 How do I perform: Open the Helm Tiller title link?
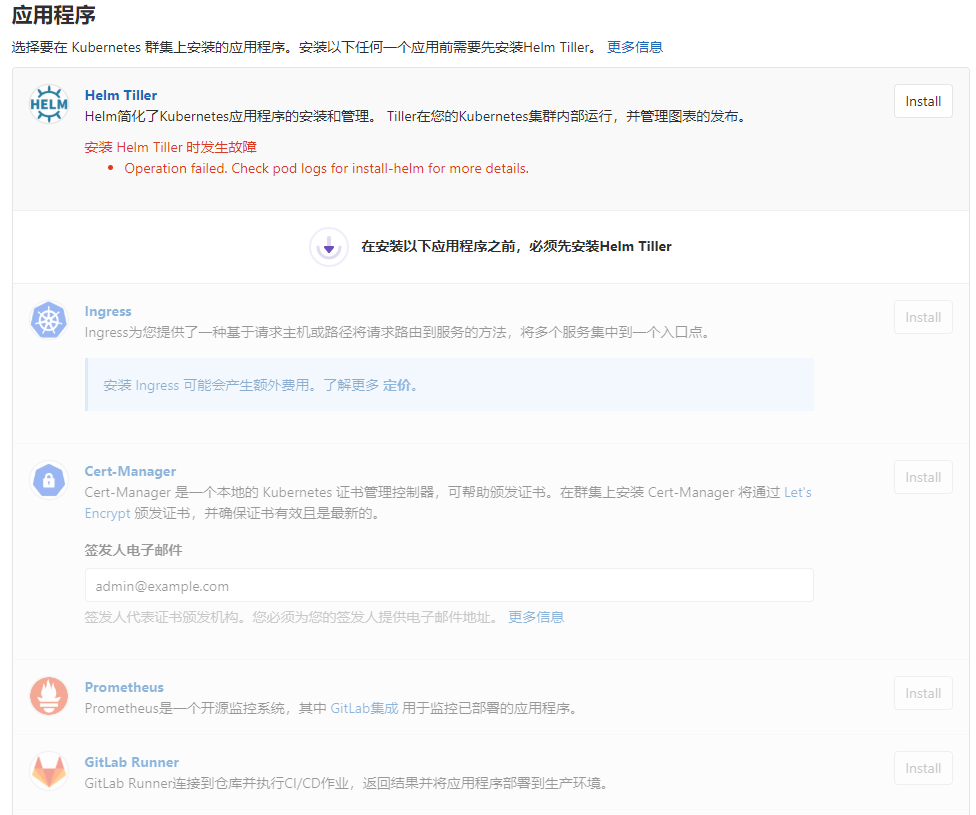click(x=121, y=95)
